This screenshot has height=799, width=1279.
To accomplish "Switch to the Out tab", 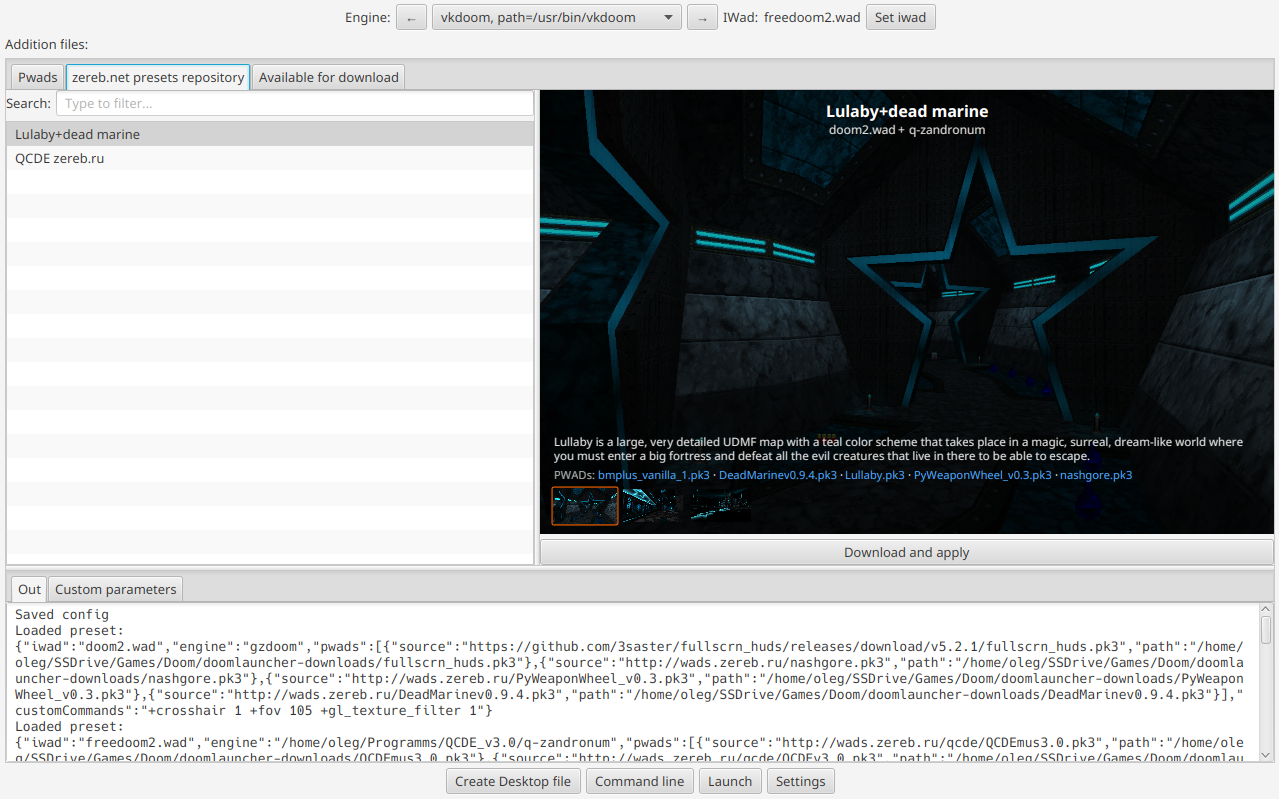I will pos(29,589).
